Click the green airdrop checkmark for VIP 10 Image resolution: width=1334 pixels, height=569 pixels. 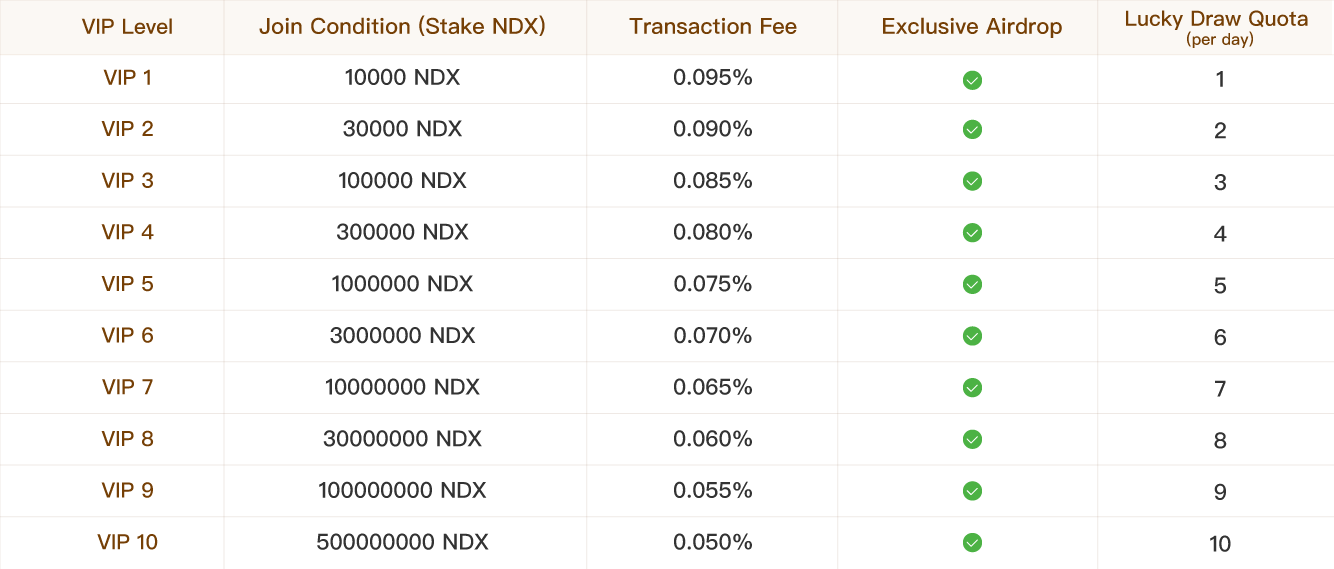972,543
